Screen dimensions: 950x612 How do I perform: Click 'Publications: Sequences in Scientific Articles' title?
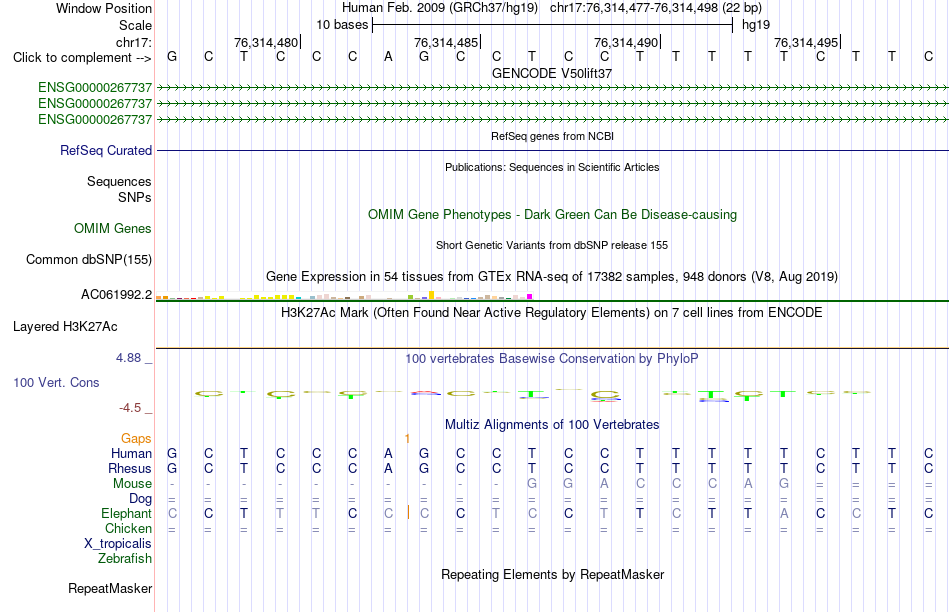552,167
